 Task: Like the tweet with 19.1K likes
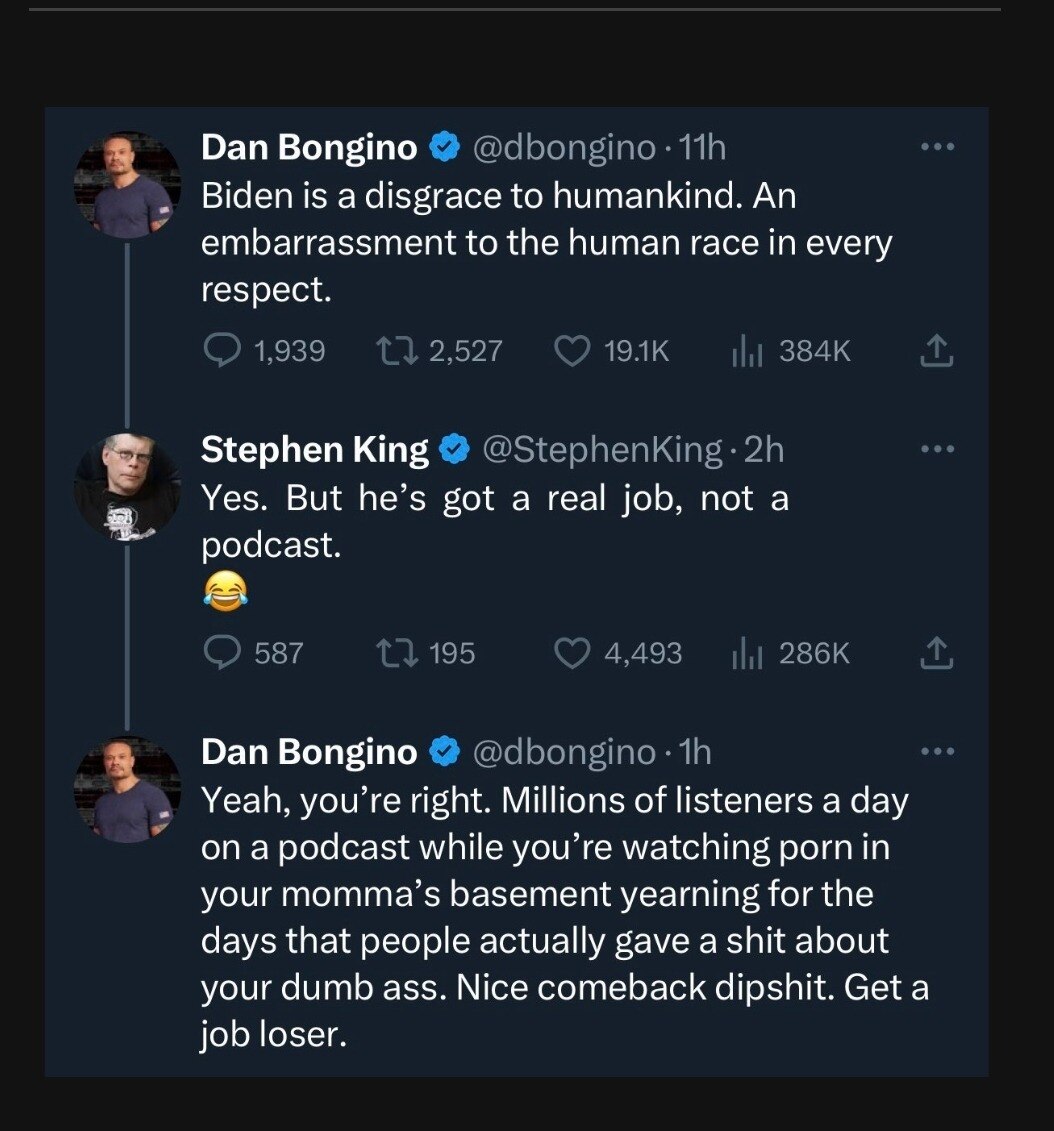[x=572, y=350]
